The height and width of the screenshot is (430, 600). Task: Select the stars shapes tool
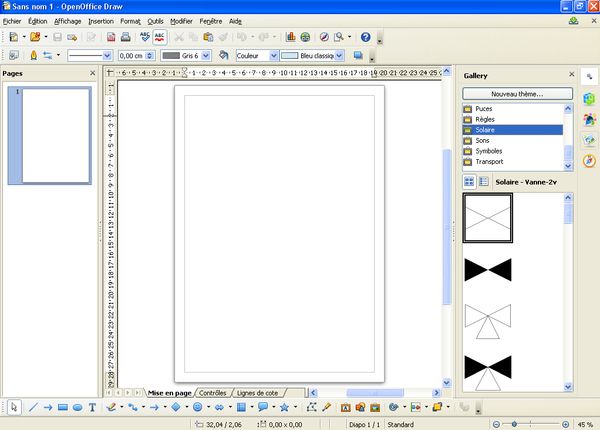(284, 407)
